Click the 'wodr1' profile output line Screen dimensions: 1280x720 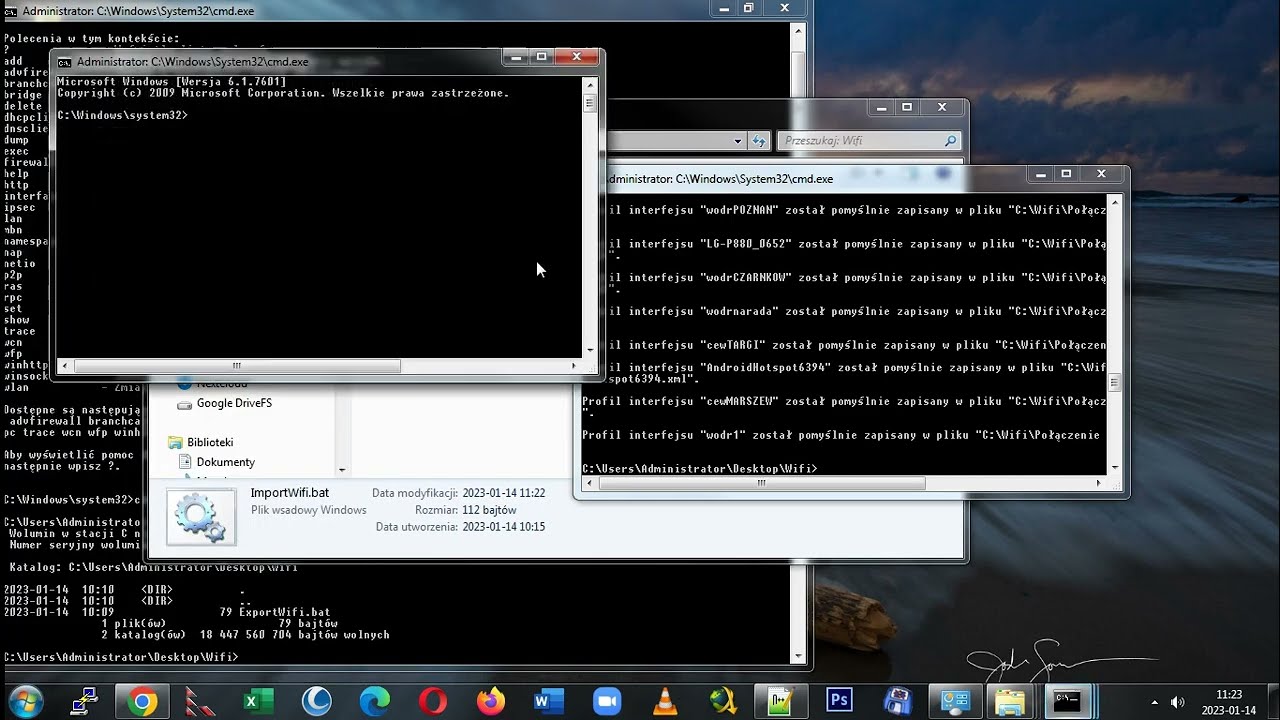pos(841,435)
